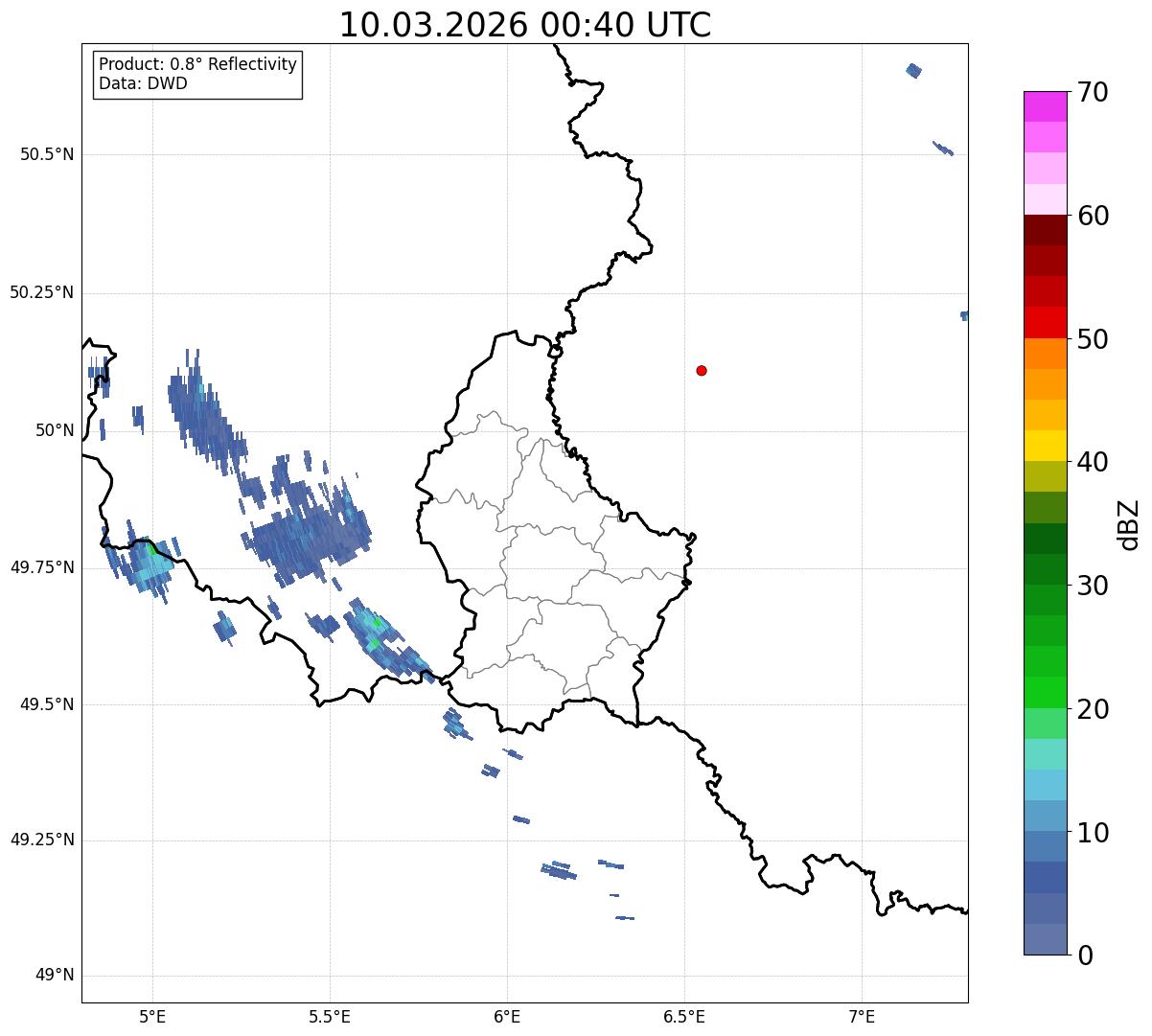Click the 50°N latitude label
The height and width of the screenshot is (1036, 1152).
tap(55, 430)
